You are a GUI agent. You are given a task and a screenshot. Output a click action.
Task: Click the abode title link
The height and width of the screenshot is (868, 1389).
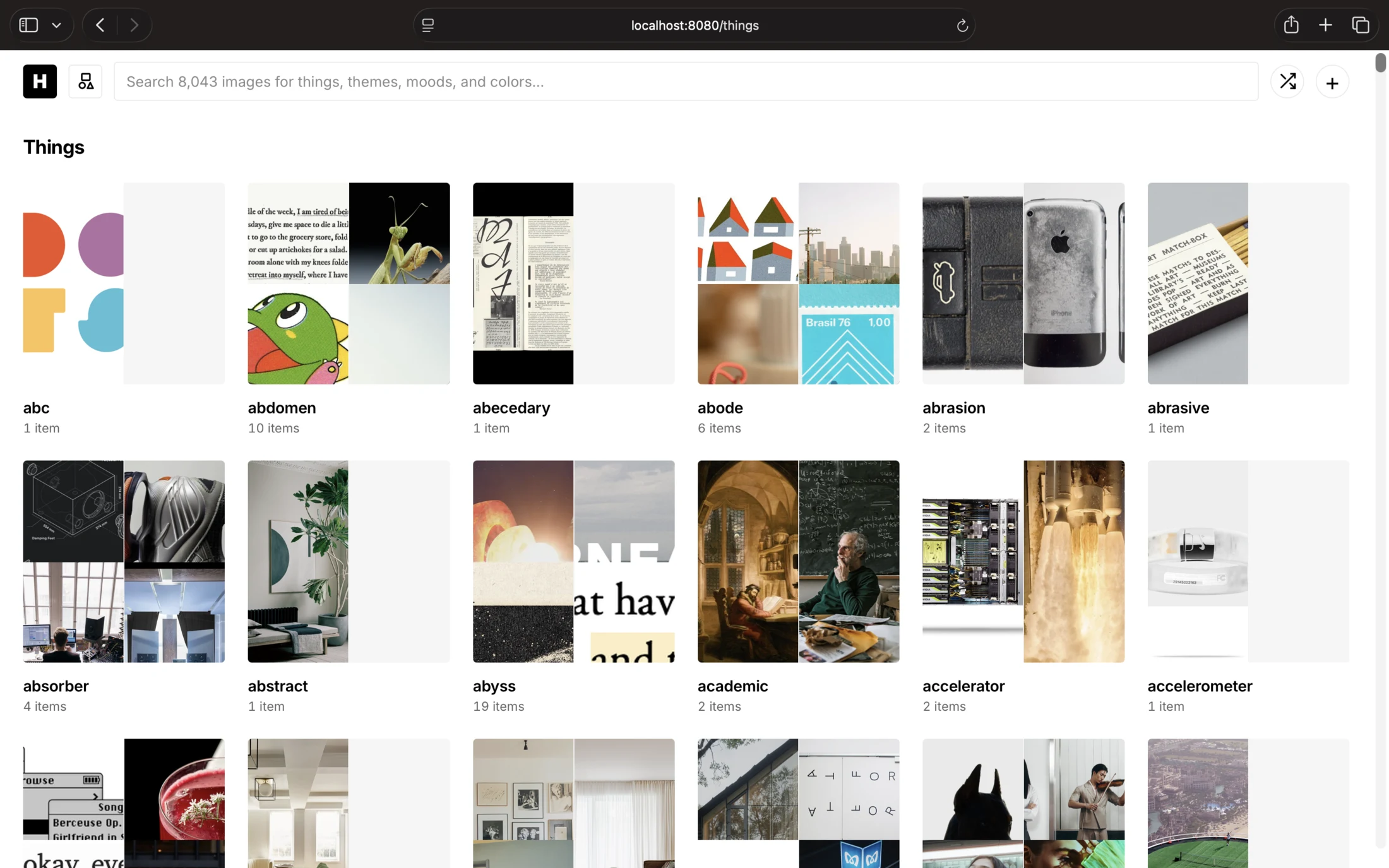[720, 408]
